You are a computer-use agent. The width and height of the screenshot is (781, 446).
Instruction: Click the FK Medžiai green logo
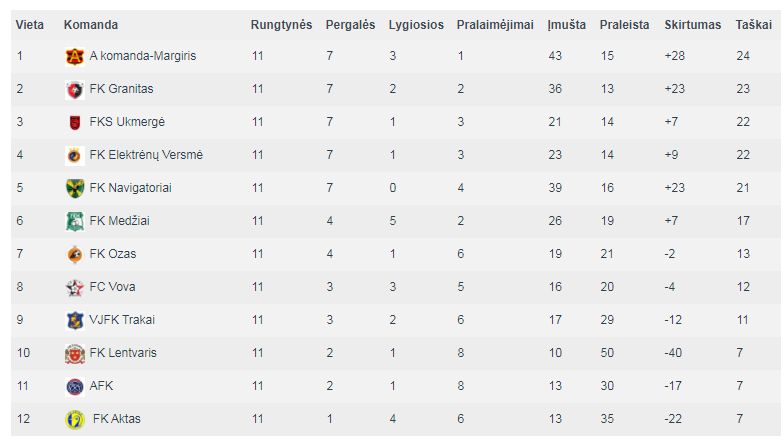(75, 221)
